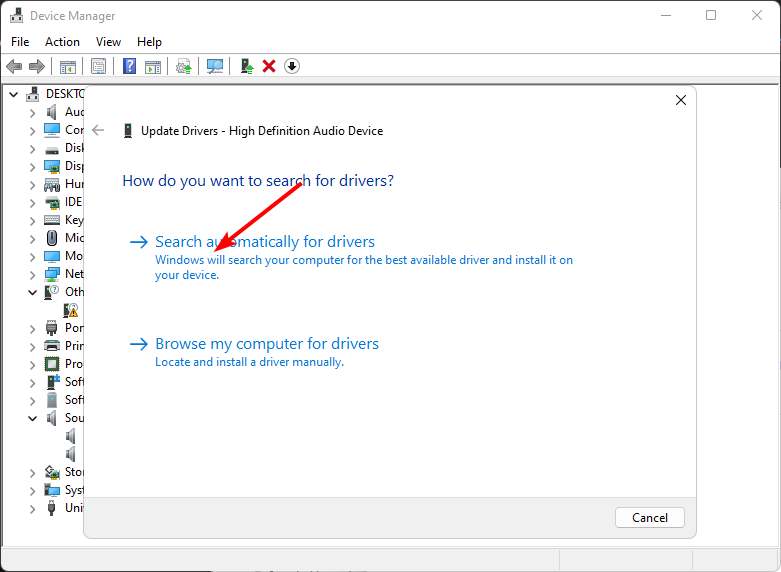
Task: Select the DESKTO root computer name
Action: tap(65, 94)
